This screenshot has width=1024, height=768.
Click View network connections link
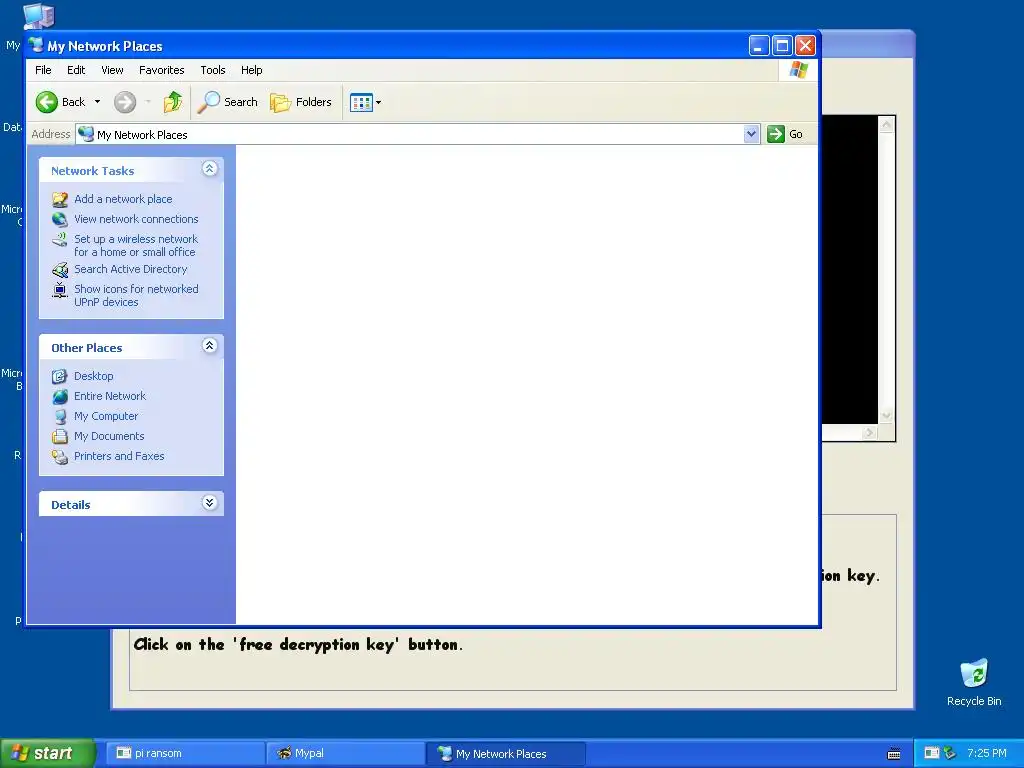point(136,219)
